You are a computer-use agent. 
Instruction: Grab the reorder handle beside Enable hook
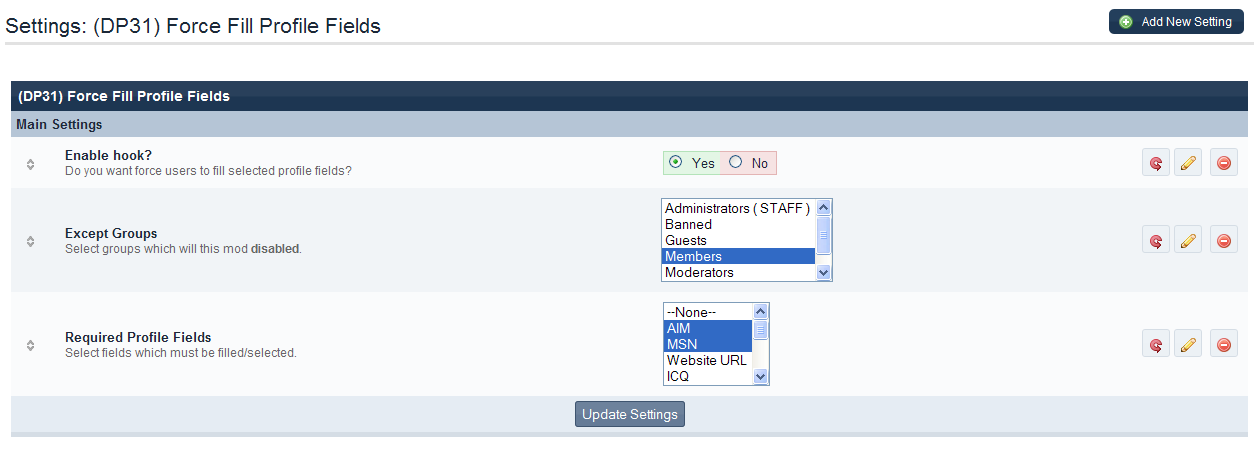point(31,164)
